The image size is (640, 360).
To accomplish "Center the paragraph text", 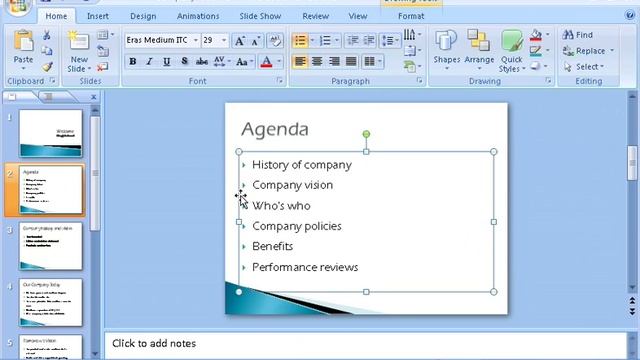I will [317, 62].
